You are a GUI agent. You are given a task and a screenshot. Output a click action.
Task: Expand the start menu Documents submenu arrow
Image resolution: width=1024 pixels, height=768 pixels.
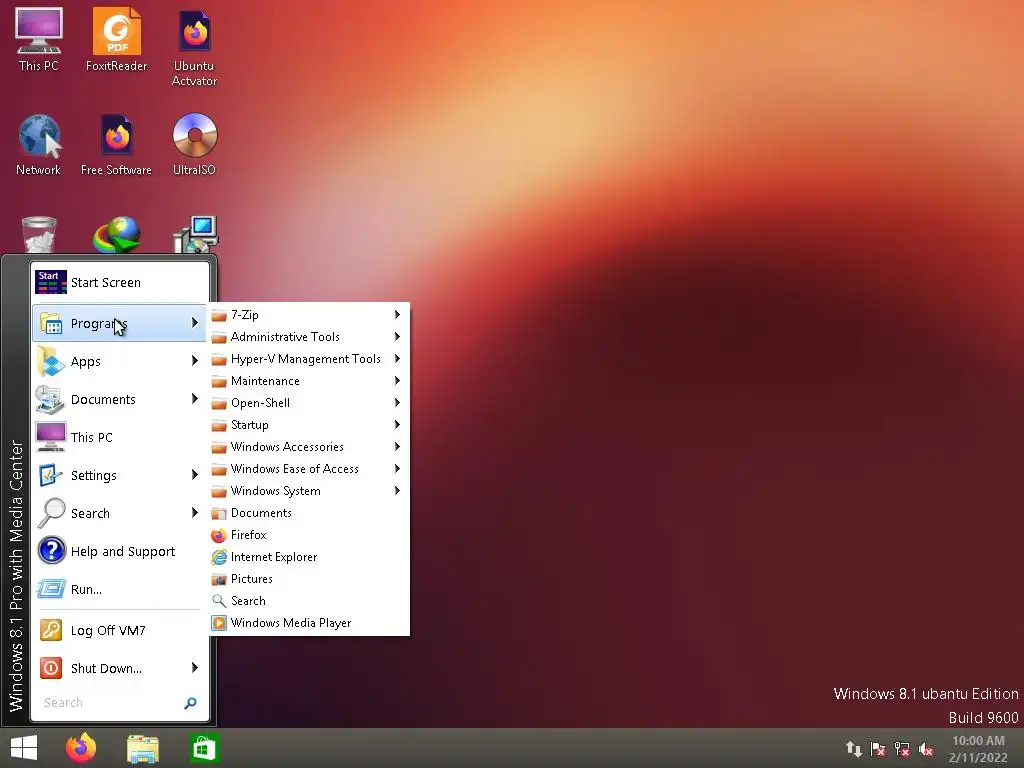pos(195,398)
